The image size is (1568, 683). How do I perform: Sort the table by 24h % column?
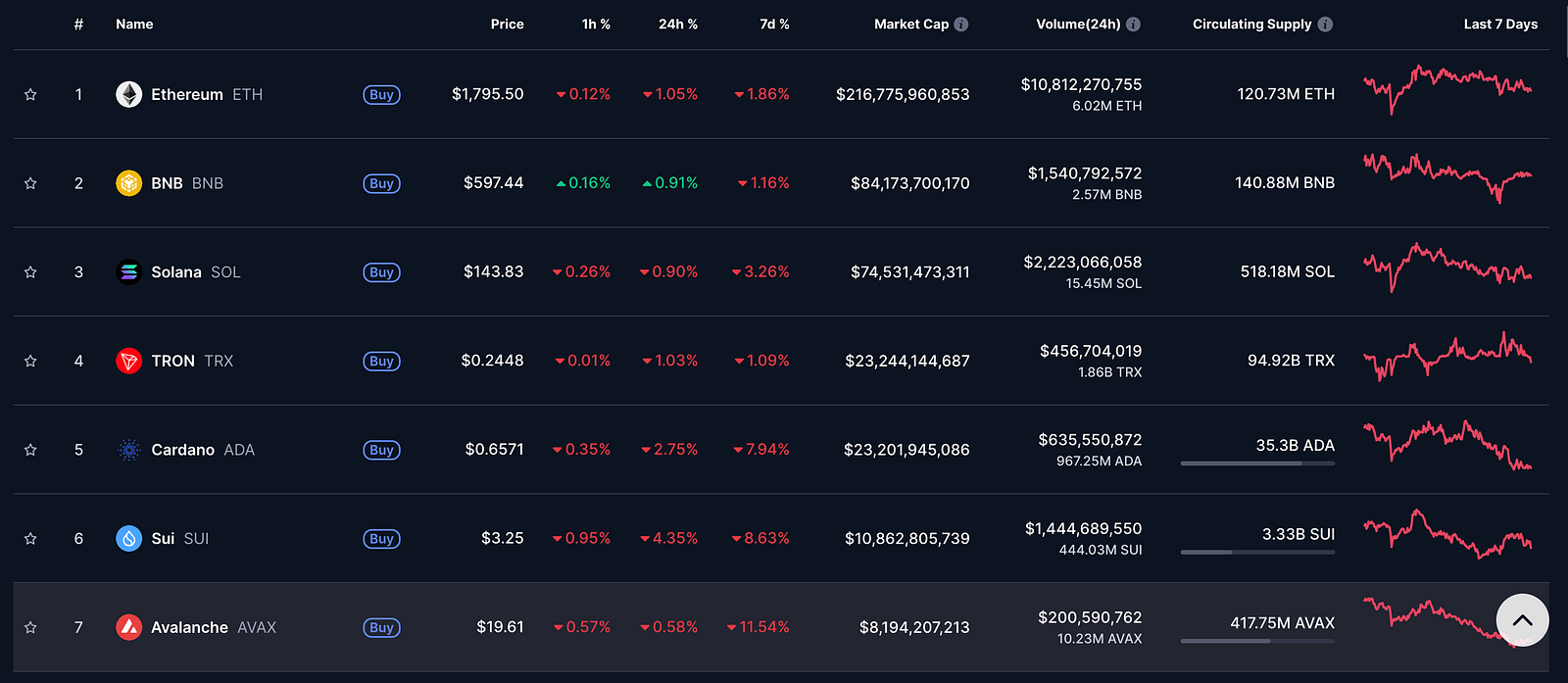[x=678, y=24]
